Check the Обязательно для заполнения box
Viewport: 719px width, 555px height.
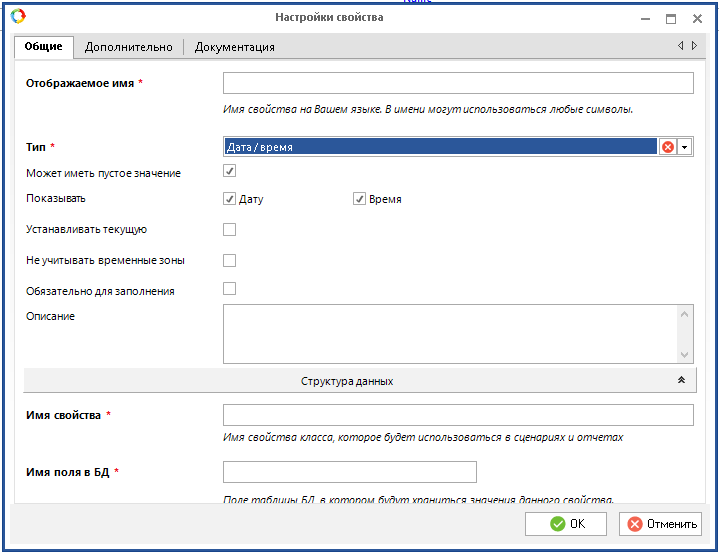pyautogui.click(x=230, y=290)
